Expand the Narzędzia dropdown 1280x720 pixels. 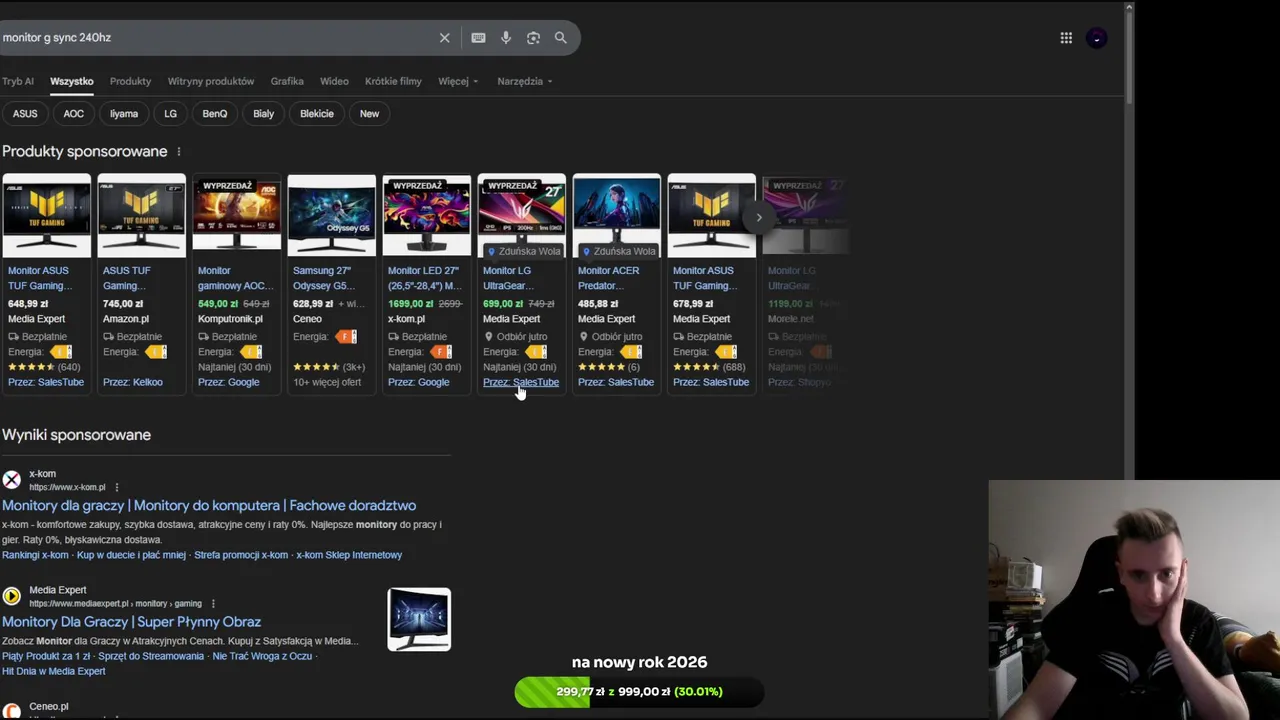click(x=524, y=81)
